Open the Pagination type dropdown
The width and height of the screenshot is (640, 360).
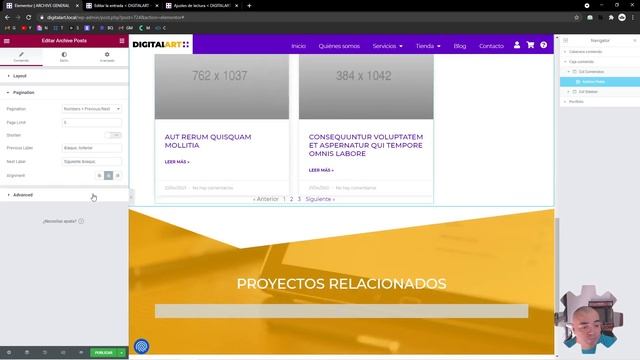[x=92, y=109]
